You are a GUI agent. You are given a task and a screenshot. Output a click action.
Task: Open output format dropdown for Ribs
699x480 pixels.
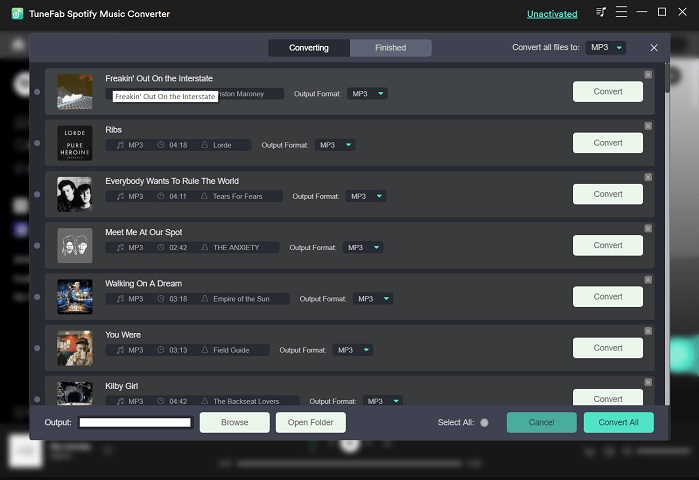click(335, 145)
